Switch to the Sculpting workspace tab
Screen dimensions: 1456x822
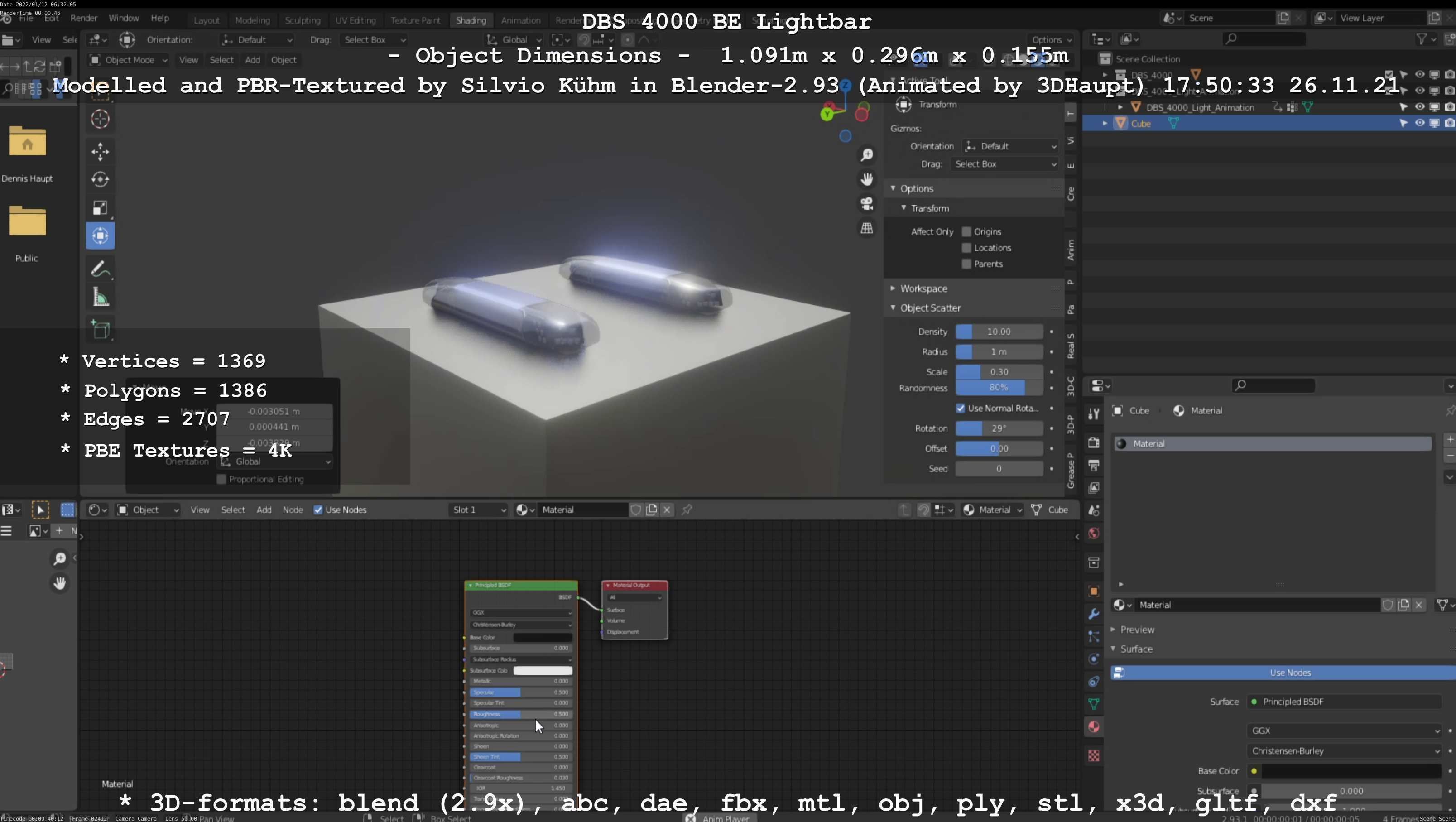pyautogui.click(x=303, y=20)
